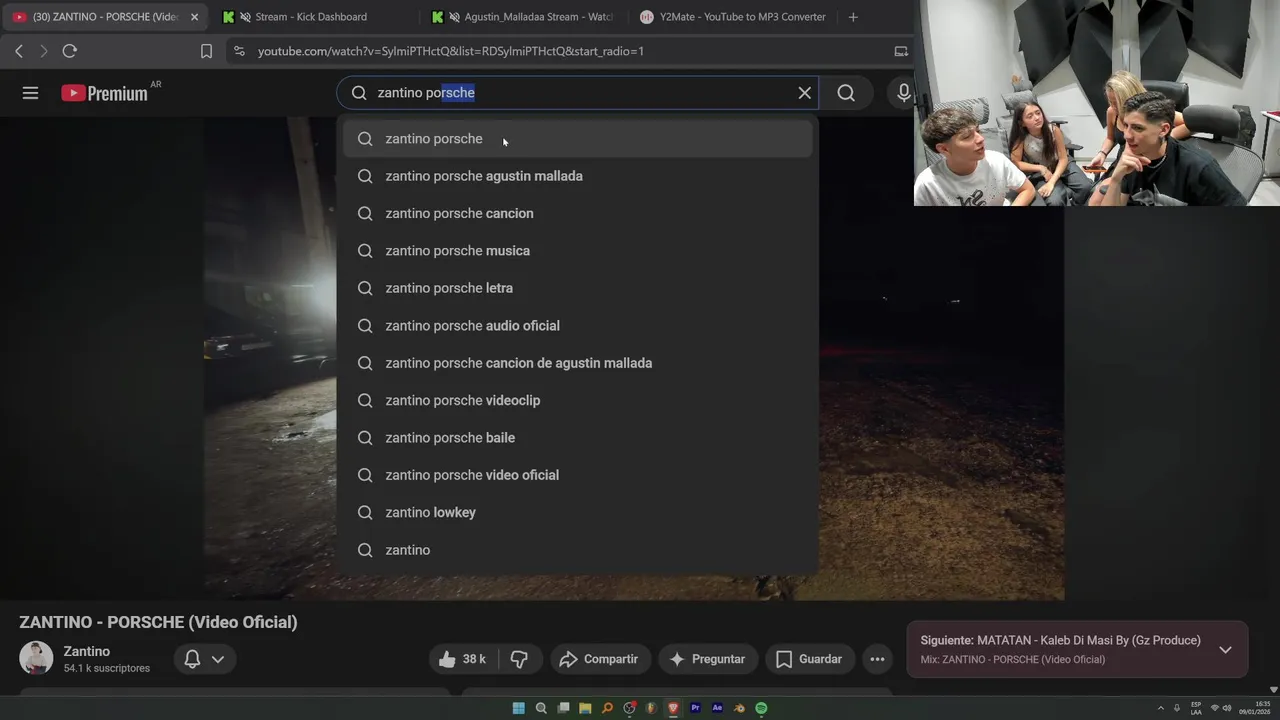The height and width of the screenshot is (720, 1280).
Task: Launch Adobe Premiere Pro from taskbar
Action: click(695, 708)
